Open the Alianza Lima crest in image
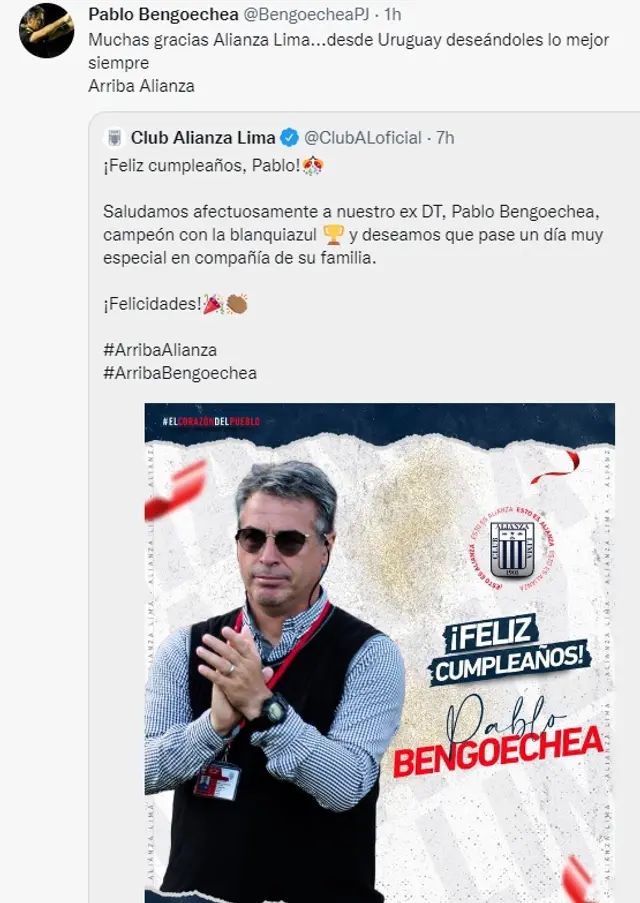640x903 pixels. [x=512, y=550]
